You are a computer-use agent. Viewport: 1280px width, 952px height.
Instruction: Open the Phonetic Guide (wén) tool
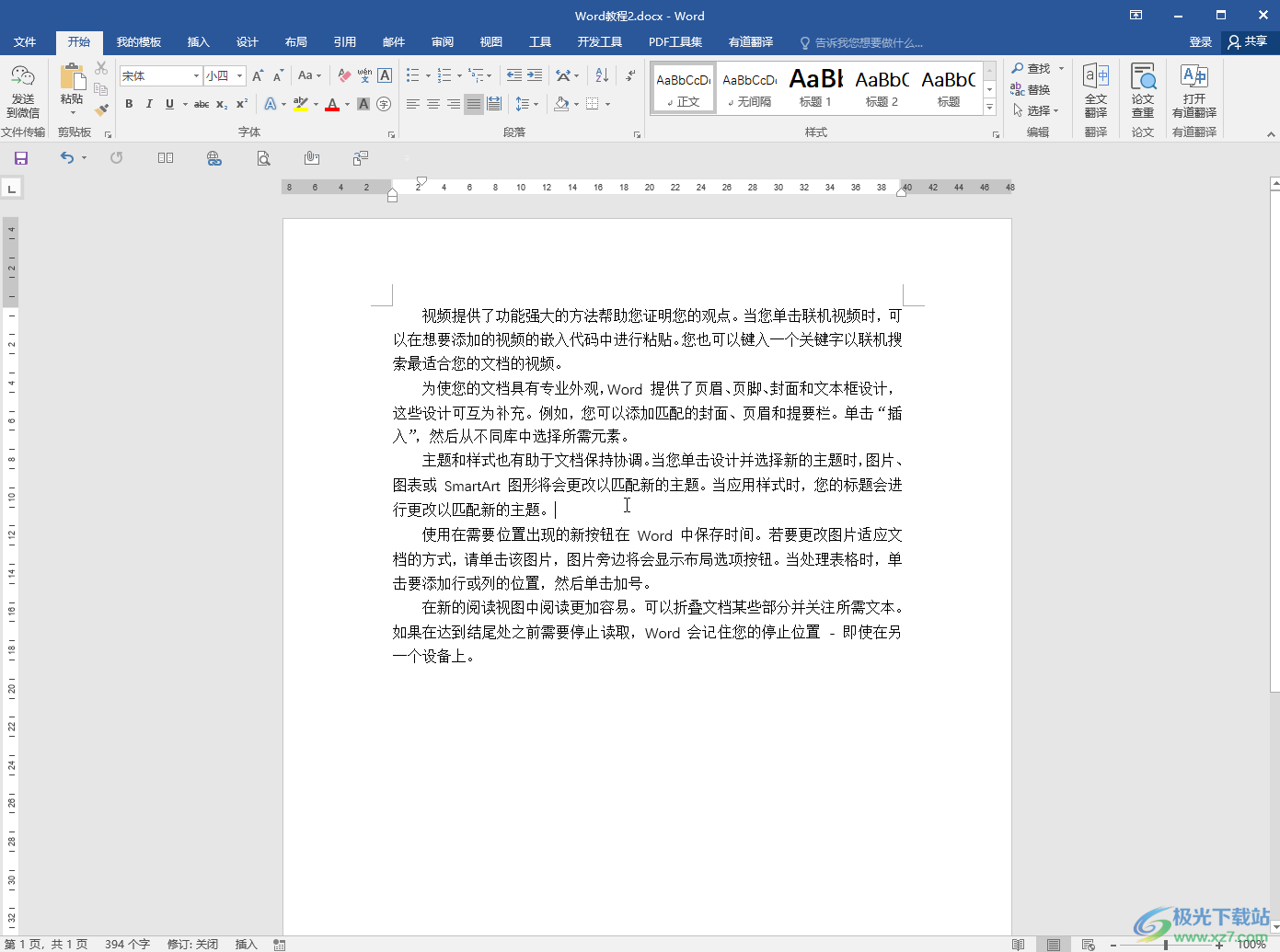point(364,75)
